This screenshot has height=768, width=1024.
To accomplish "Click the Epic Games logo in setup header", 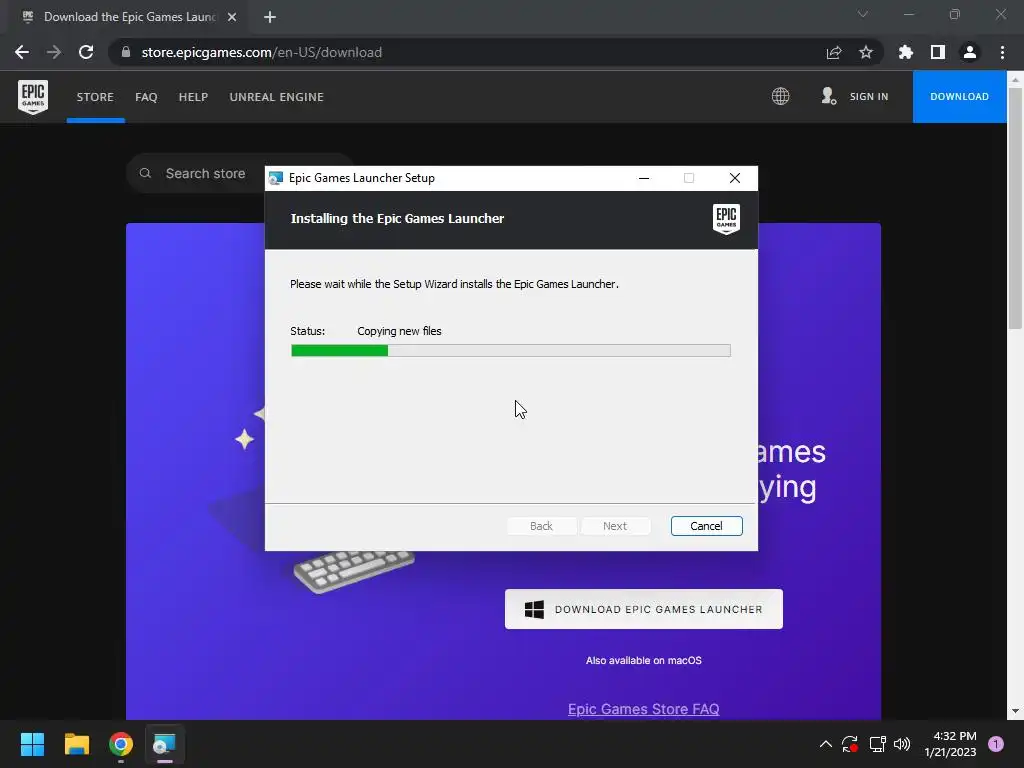I will coord(726,219).
